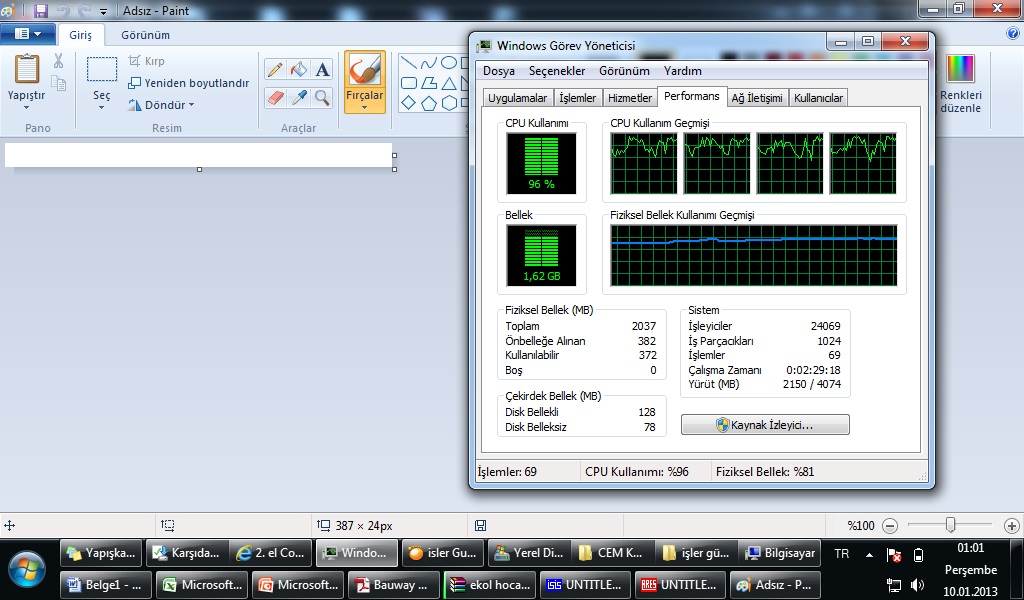Click the Seç rectangular selection icon
The image size is (1024, 600).
102,69
